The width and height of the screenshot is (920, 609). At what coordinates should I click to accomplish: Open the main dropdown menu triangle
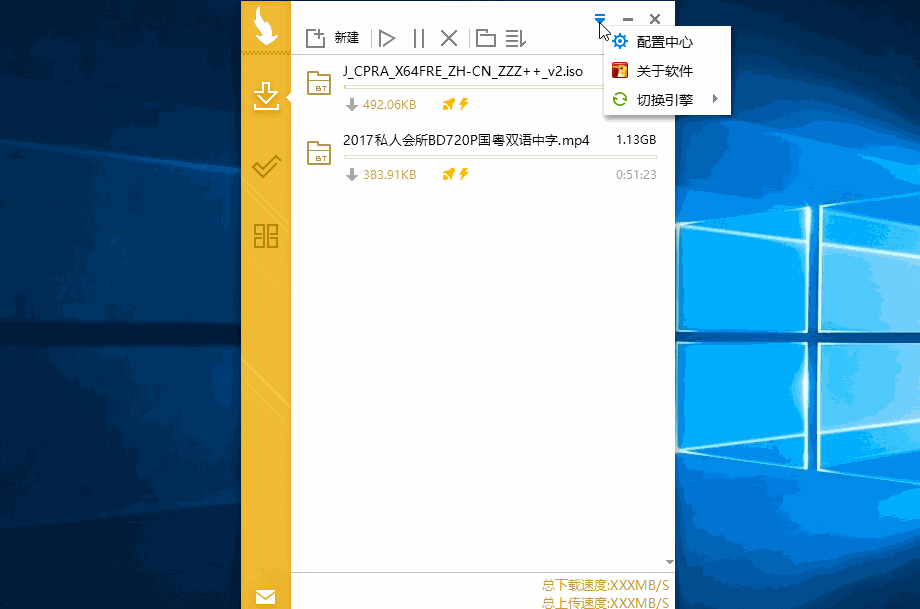click(x=600, y=18)
